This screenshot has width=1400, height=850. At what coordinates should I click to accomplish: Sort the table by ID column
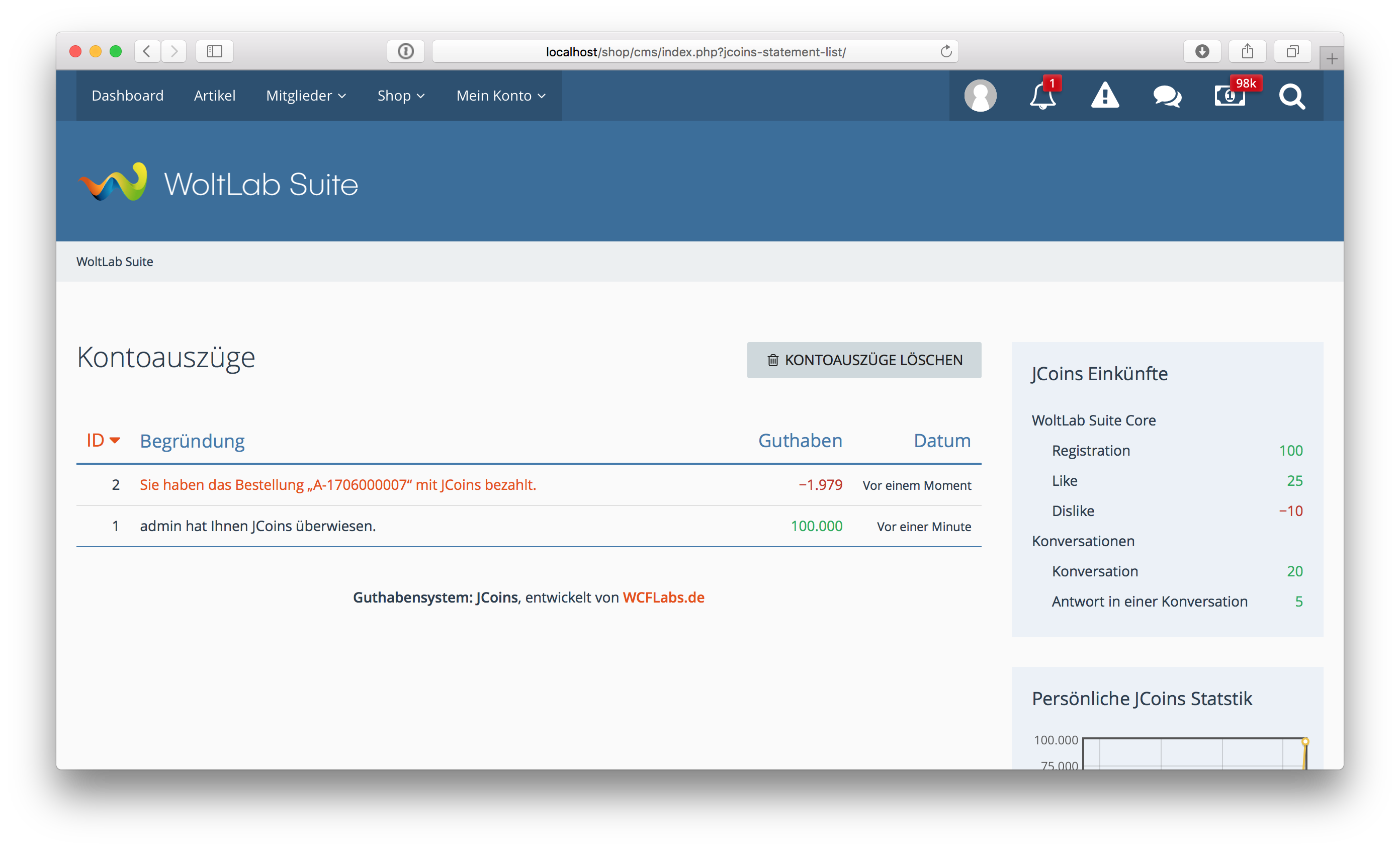[x=96, y=440]
